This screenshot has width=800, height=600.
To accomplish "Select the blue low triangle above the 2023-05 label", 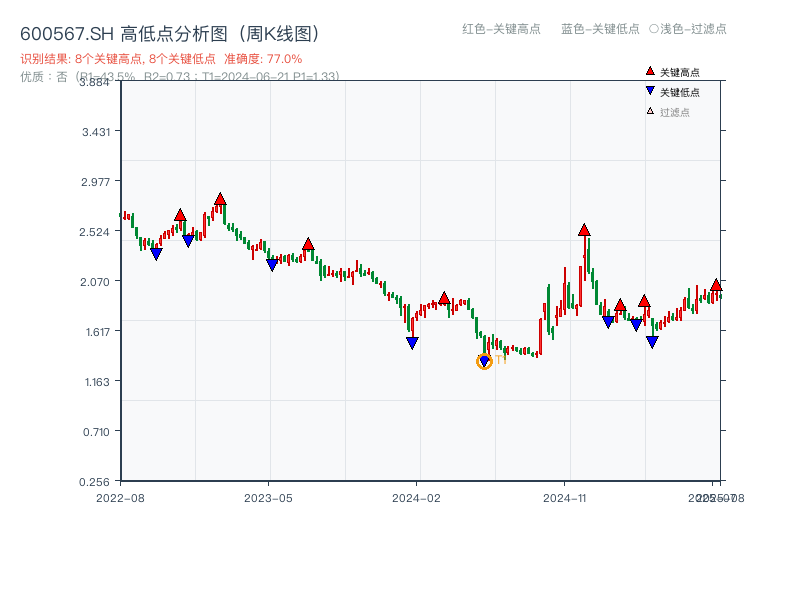I will (272, 265).
